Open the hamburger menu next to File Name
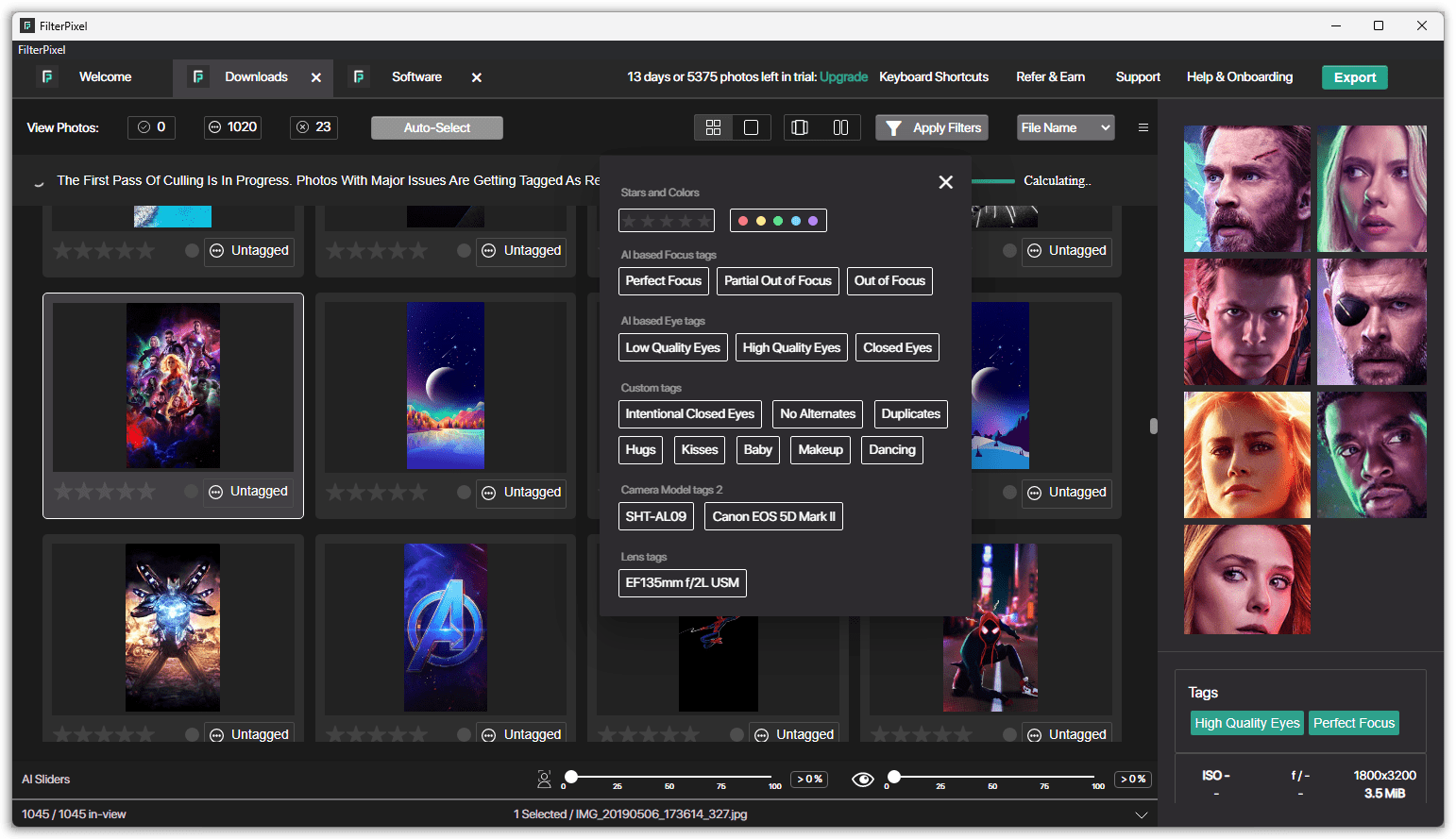 [x=1143, y=127]
